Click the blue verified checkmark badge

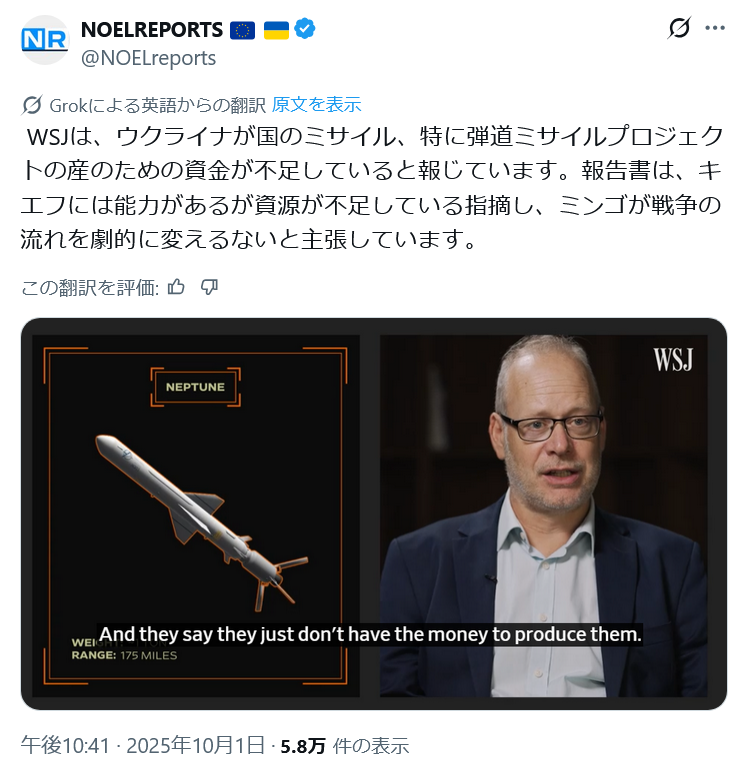pyautogui.click(x=305, y=29)
